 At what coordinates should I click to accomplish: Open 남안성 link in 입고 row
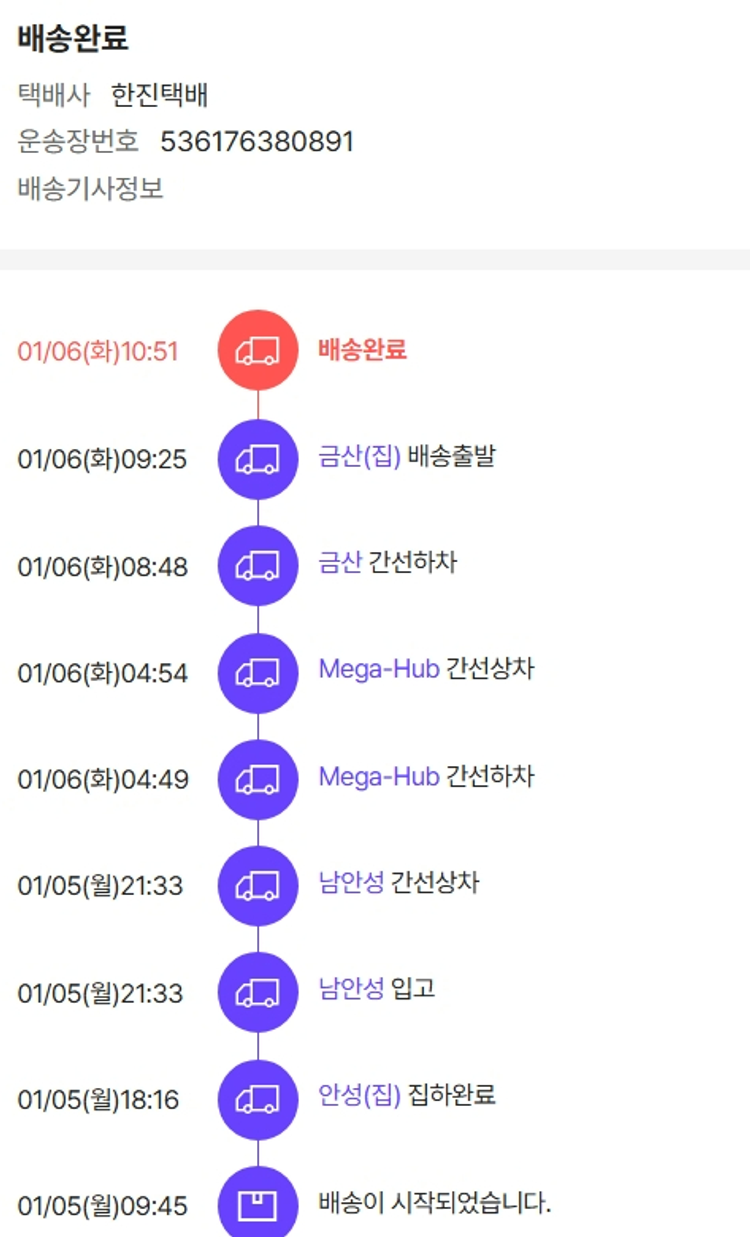(x=351, y=989)
